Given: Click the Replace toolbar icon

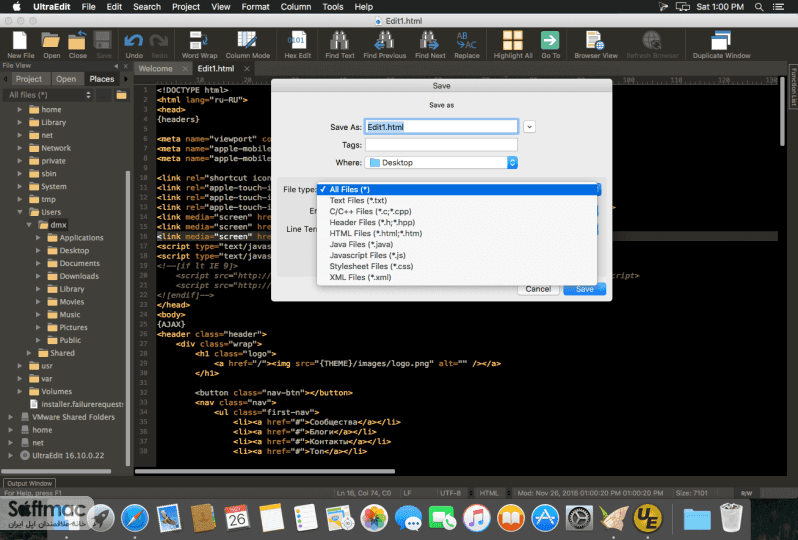Looking at the screenshot, I should point(466,44).
